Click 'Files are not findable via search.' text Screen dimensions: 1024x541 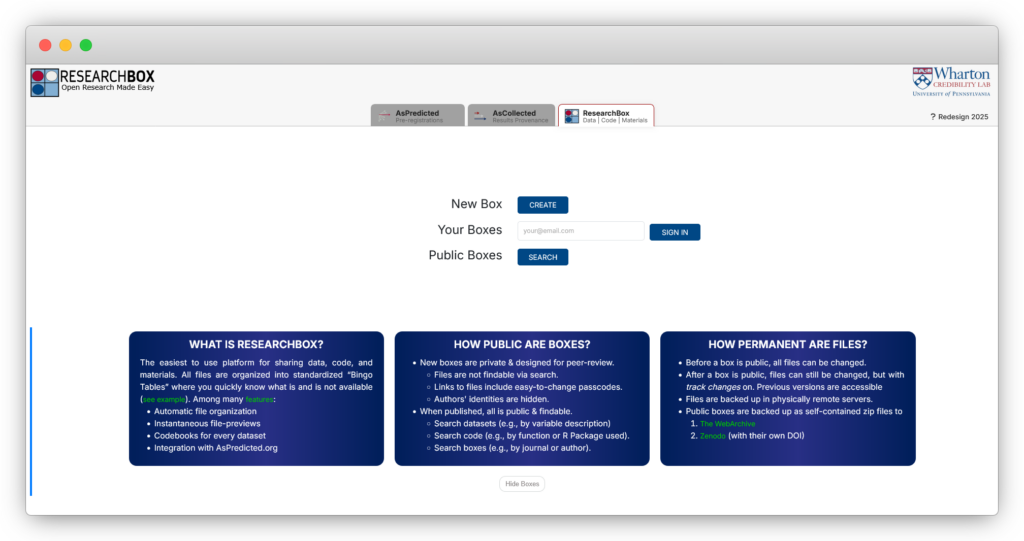click(496, 375)
